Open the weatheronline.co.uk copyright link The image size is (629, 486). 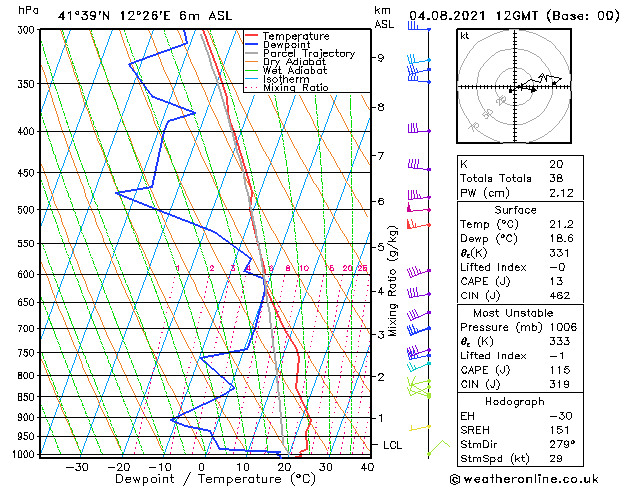(x=524, y=479)
